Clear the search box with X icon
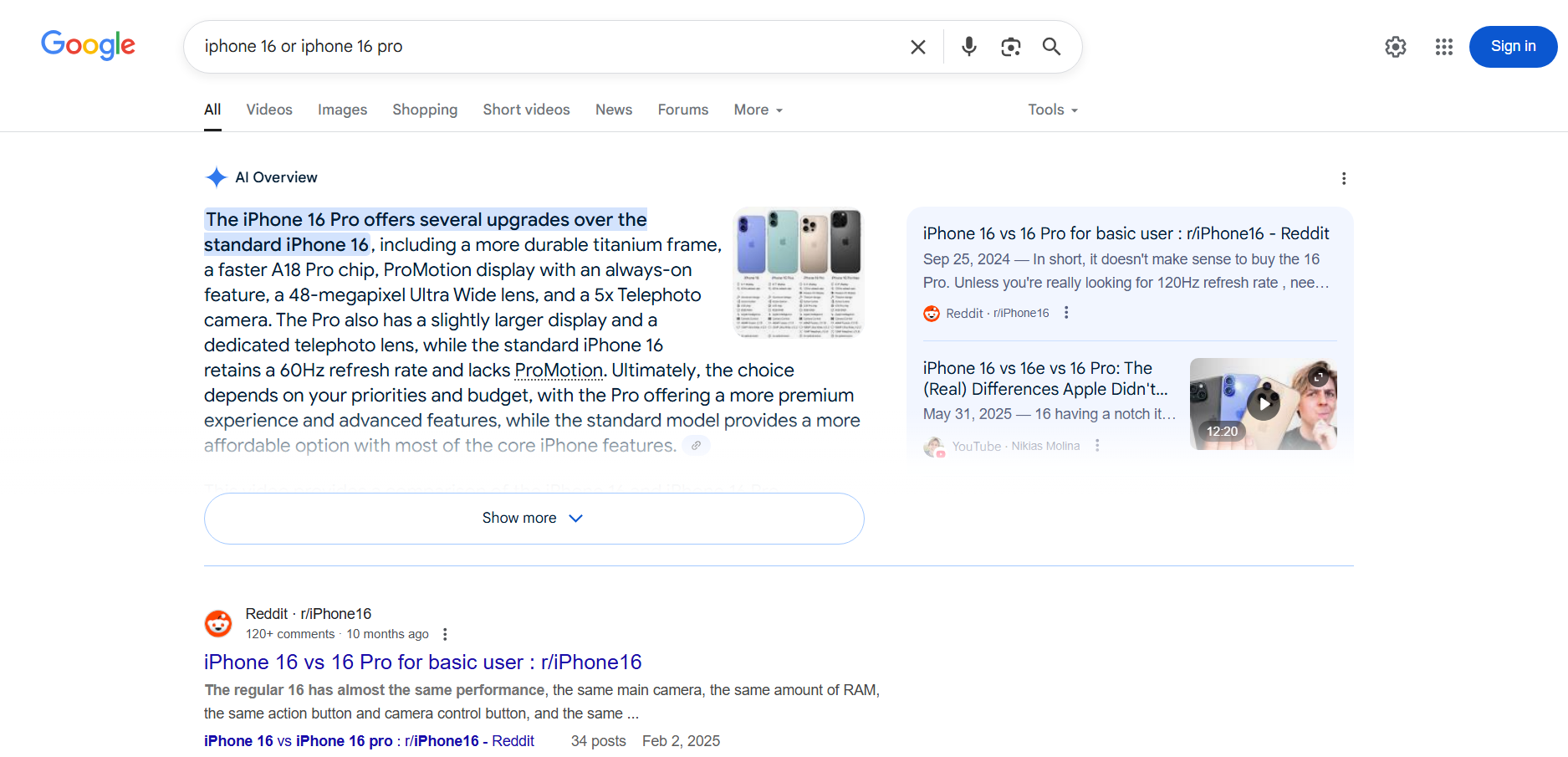Image resolution: width=1568 pixels, height=757 pixels. (917, 47)
